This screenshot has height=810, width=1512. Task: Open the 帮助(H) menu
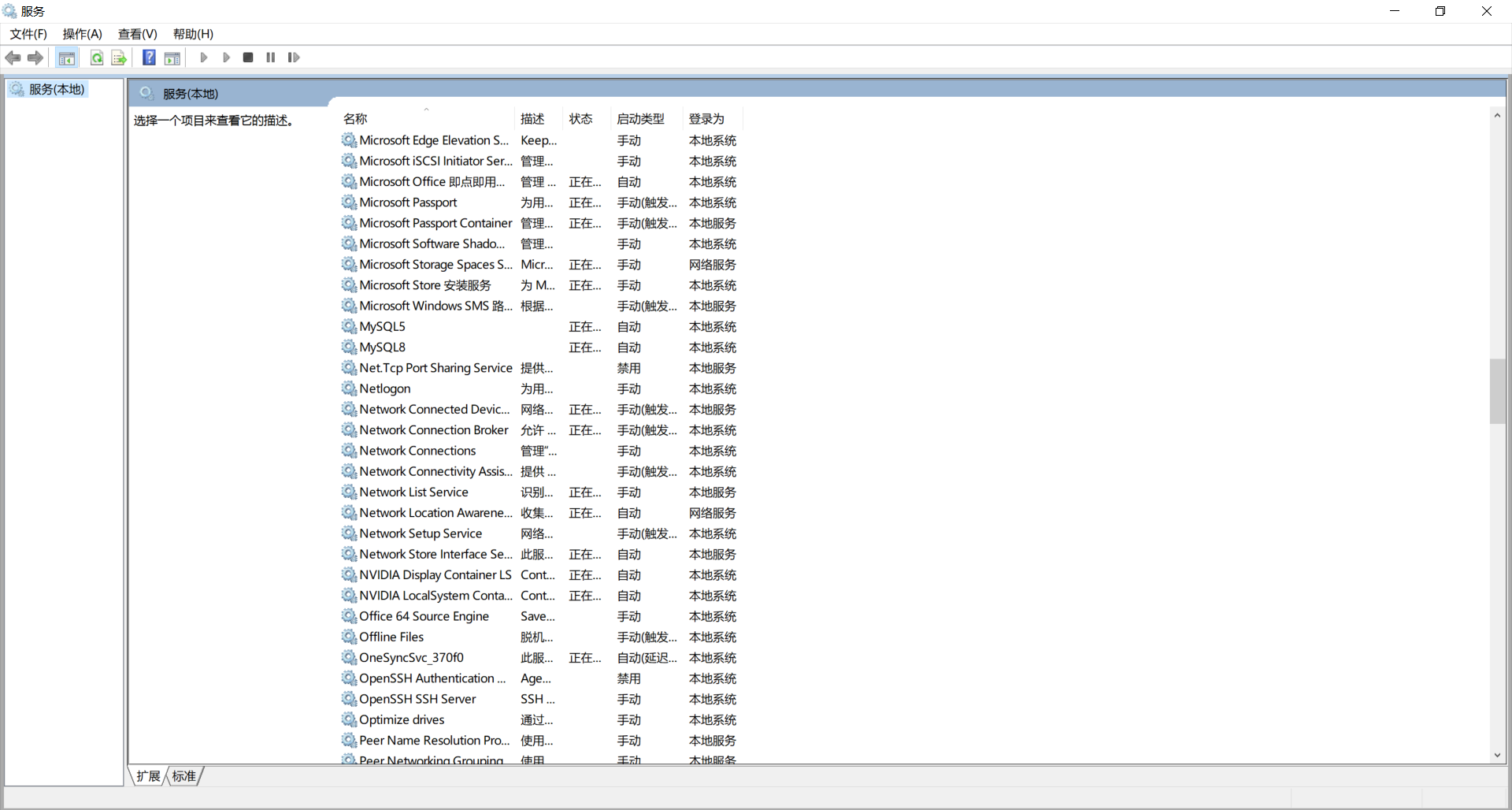(194, 34)
